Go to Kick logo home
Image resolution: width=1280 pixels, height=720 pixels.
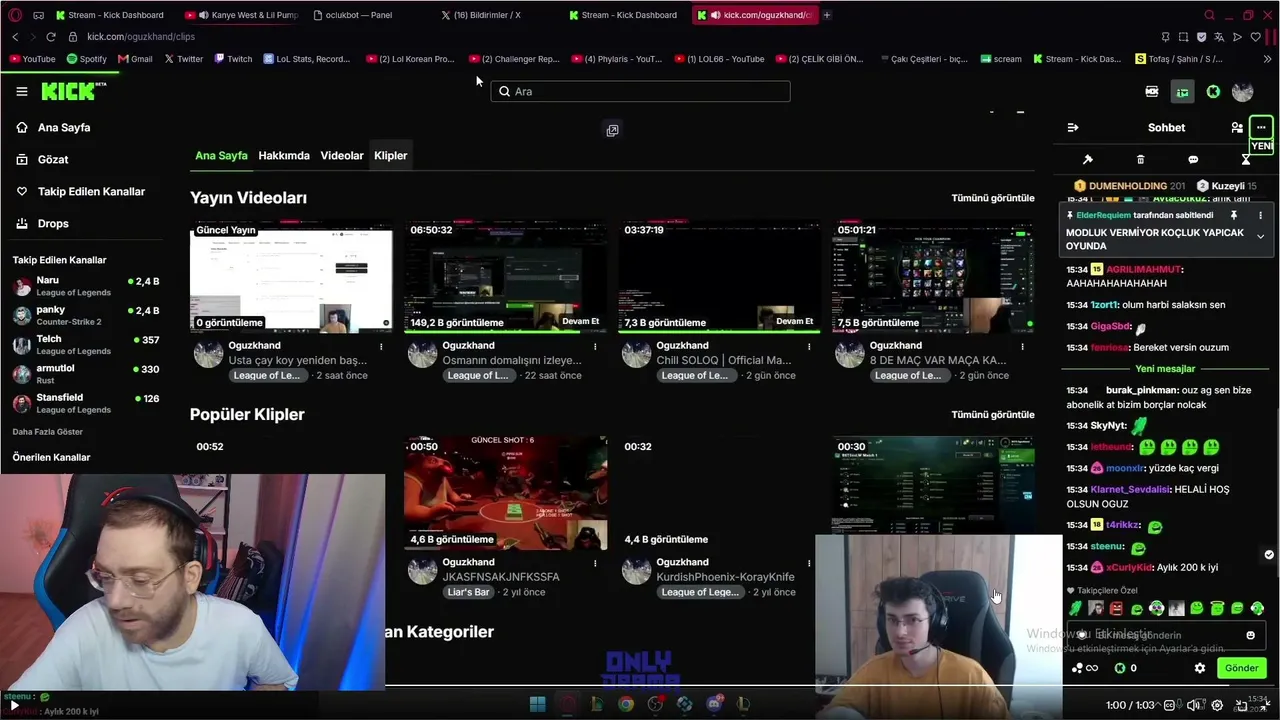pyautogui.click(x=72, y=91)
